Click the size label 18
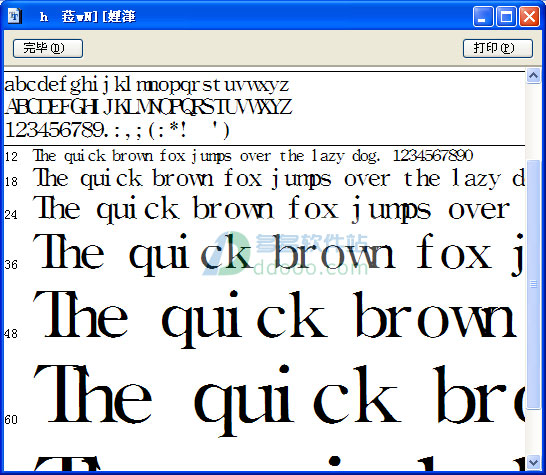 click(11, 181)
